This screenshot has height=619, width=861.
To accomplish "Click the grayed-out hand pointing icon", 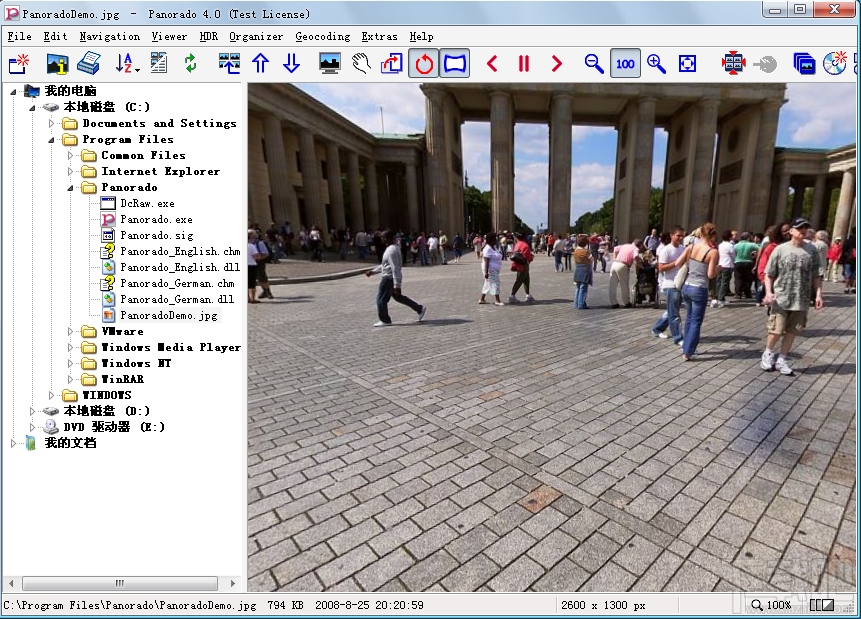I will pos(765,64).
